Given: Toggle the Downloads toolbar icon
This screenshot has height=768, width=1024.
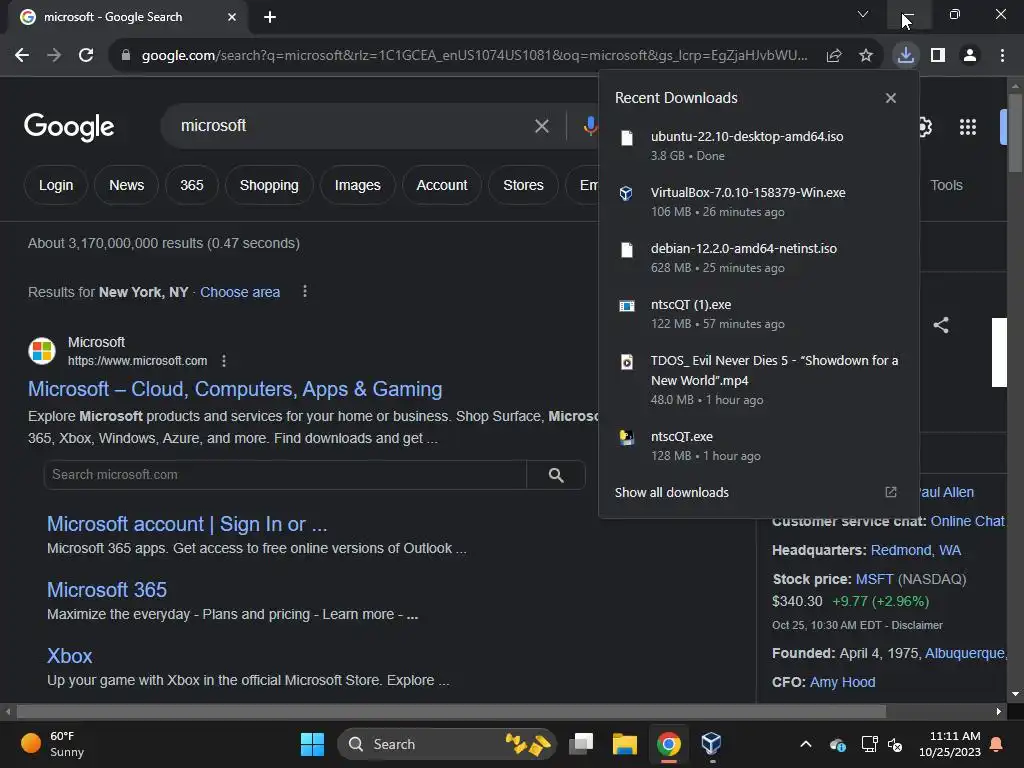Looking at the screenshot, I should tap(905, 55).
